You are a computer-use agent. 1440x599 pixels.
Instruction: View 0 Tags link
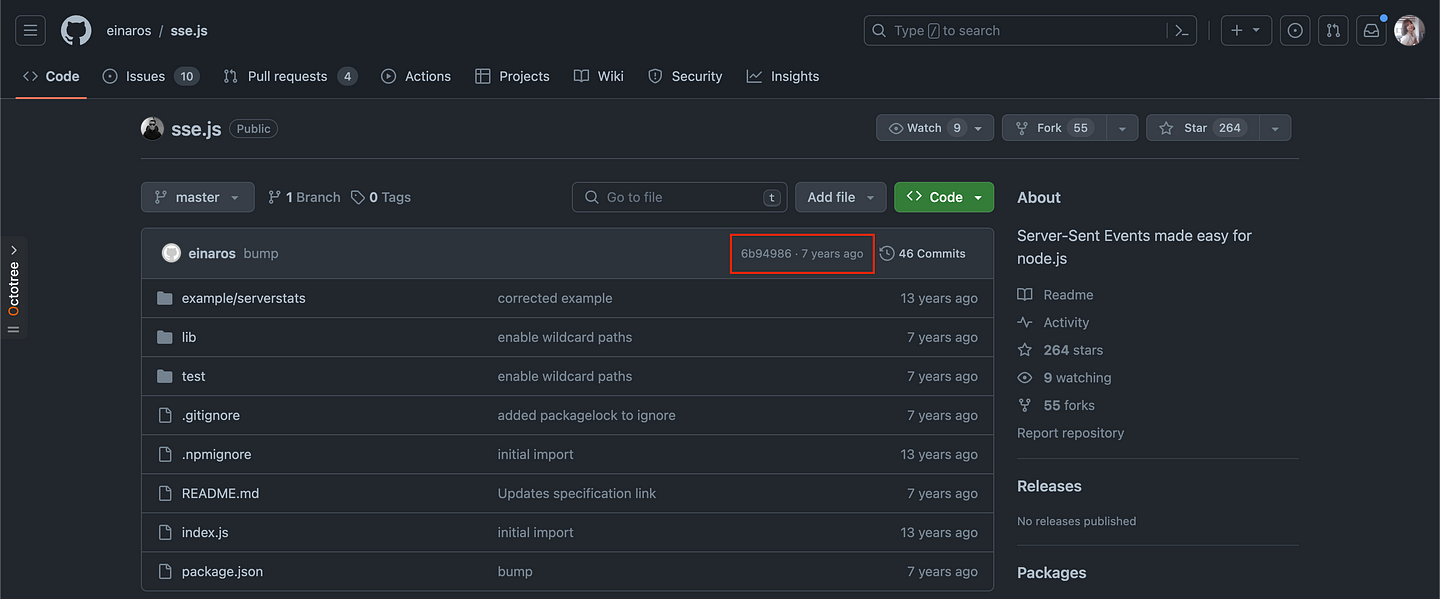pyautogui.click(x=381, y=197)
